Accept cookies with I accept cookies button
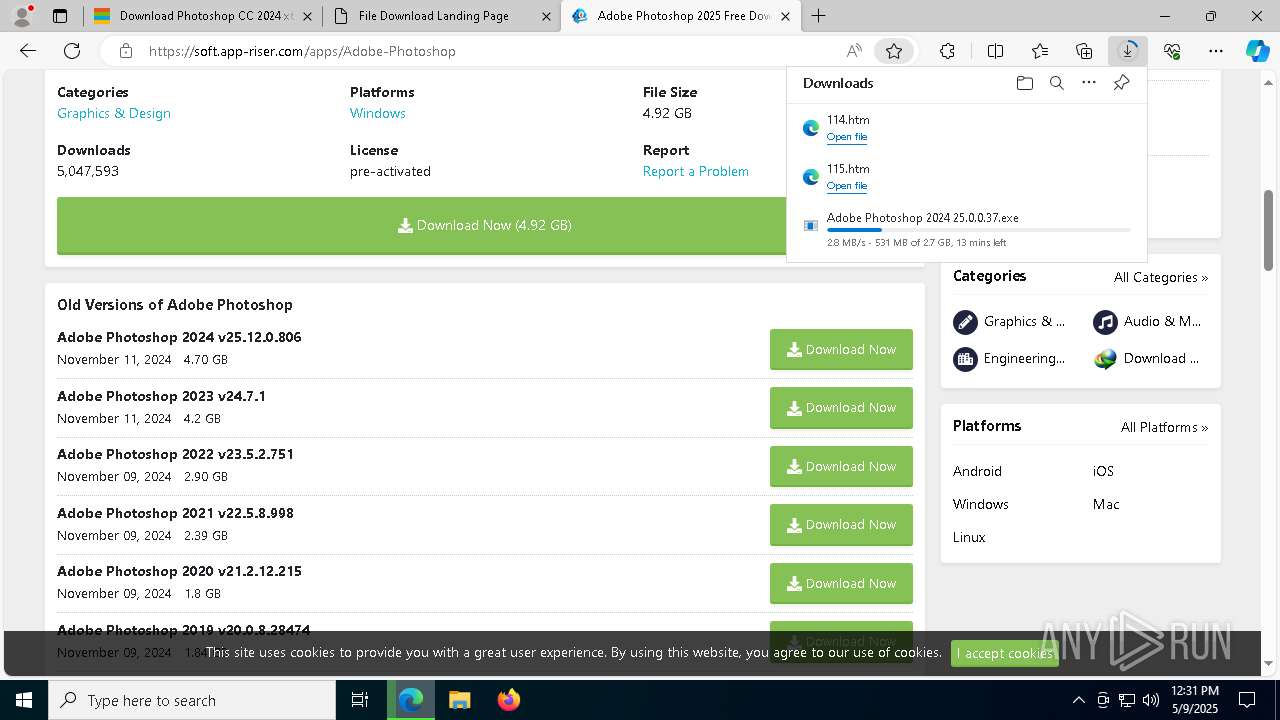 tap(1005, 653)
